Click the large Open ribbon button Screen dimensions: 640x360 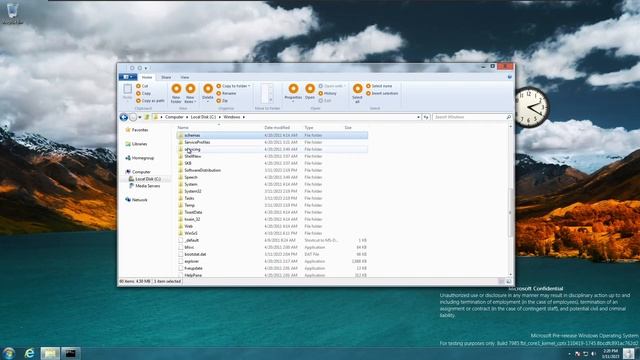pyautogui.click(x=310, y=91)
